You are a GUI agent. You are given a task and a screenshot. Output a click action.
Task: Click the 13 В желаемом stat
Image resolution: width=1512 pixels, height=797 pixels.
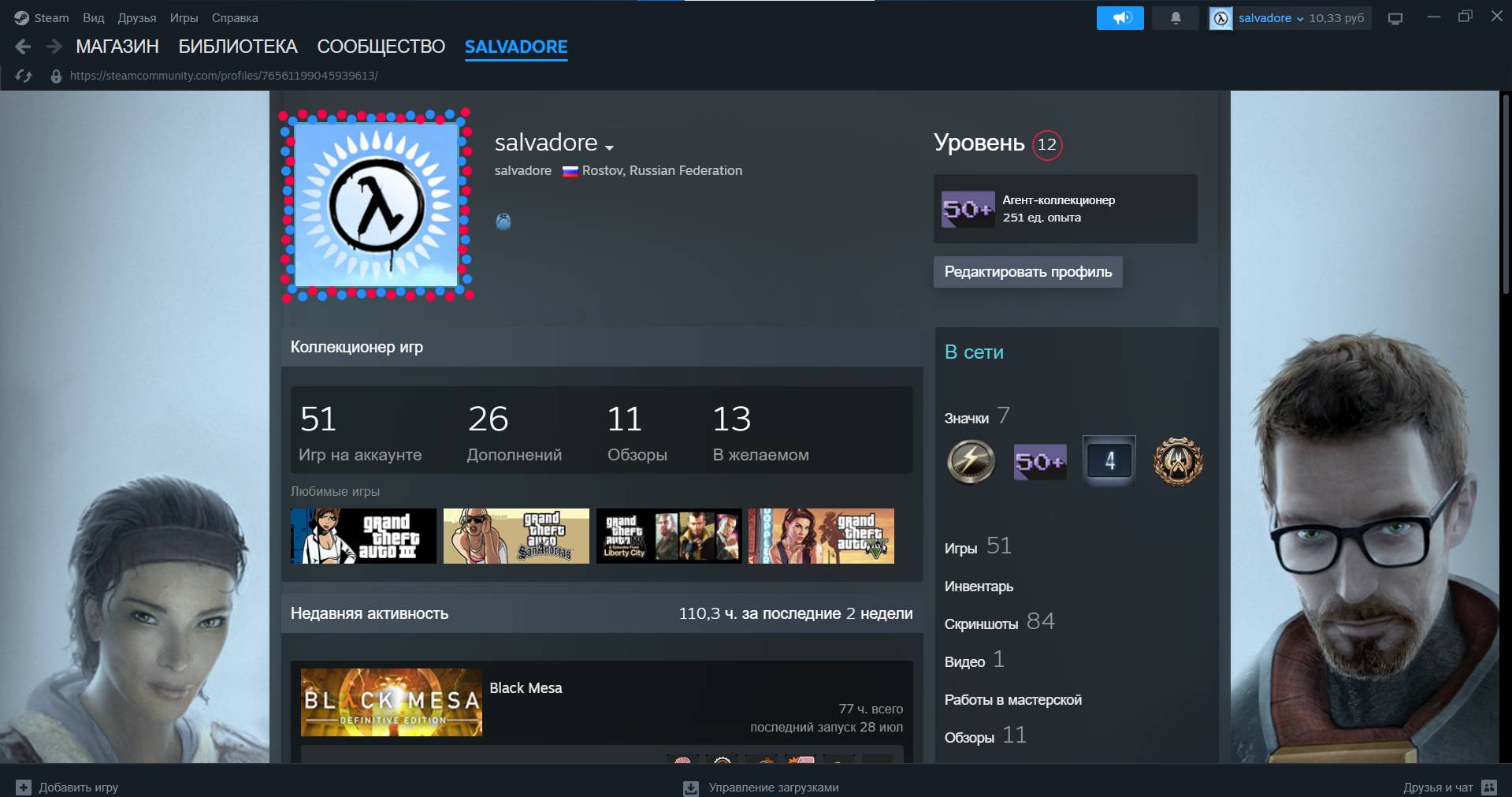click(x=760, y=433)
